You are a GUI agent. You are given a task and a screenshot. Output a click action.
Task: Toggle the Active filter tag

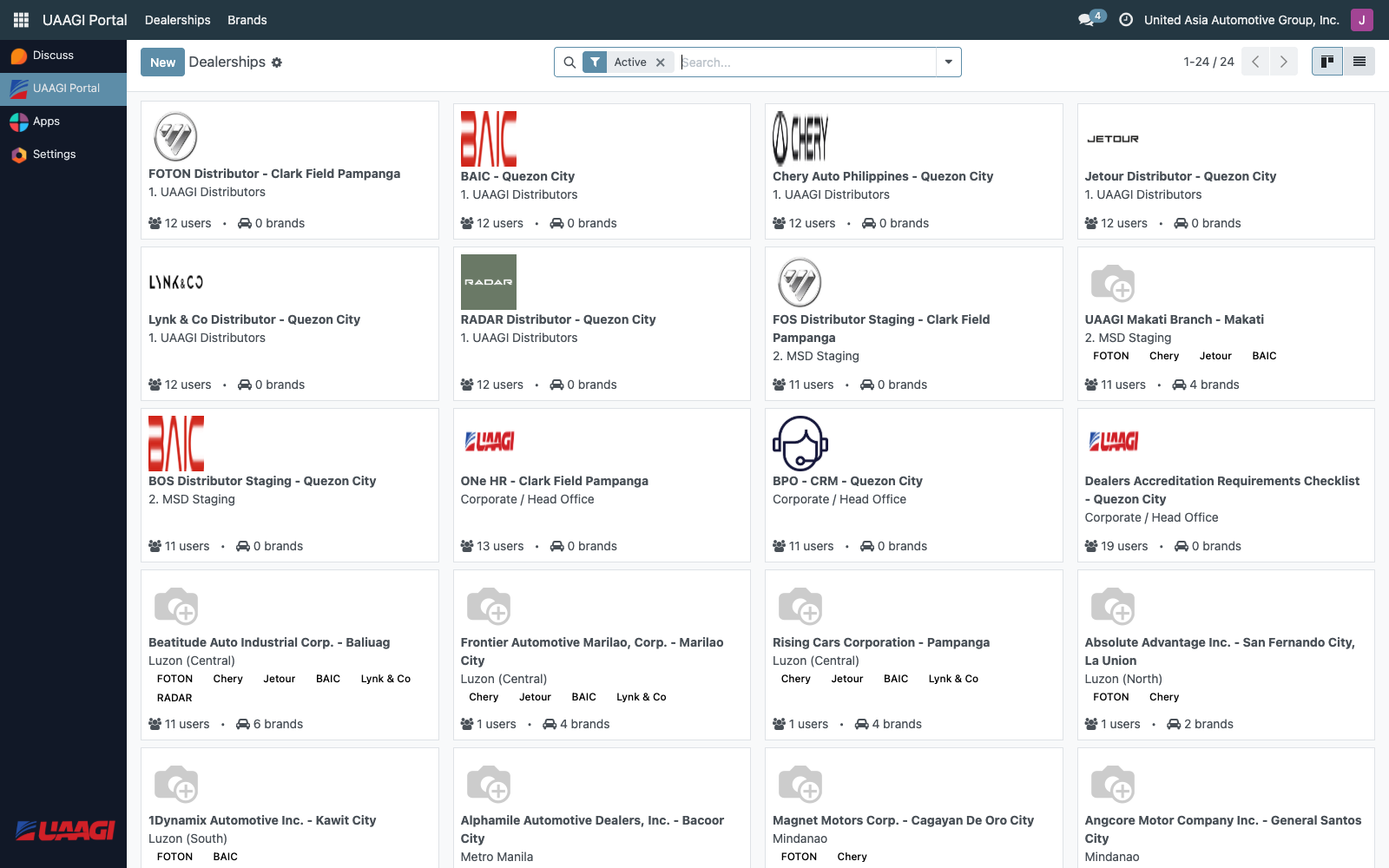(x=629, y=62)
